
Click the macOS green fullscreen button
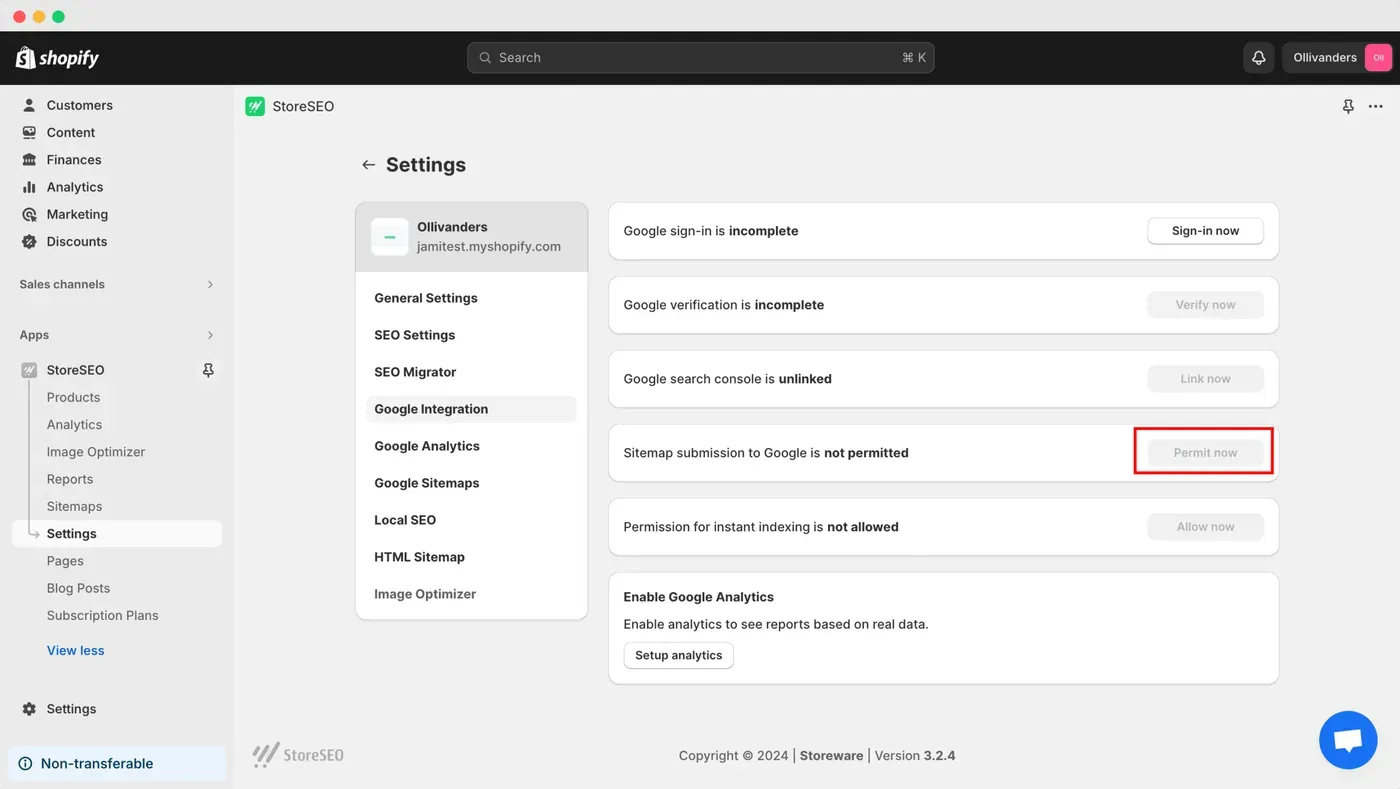point(58,17)
